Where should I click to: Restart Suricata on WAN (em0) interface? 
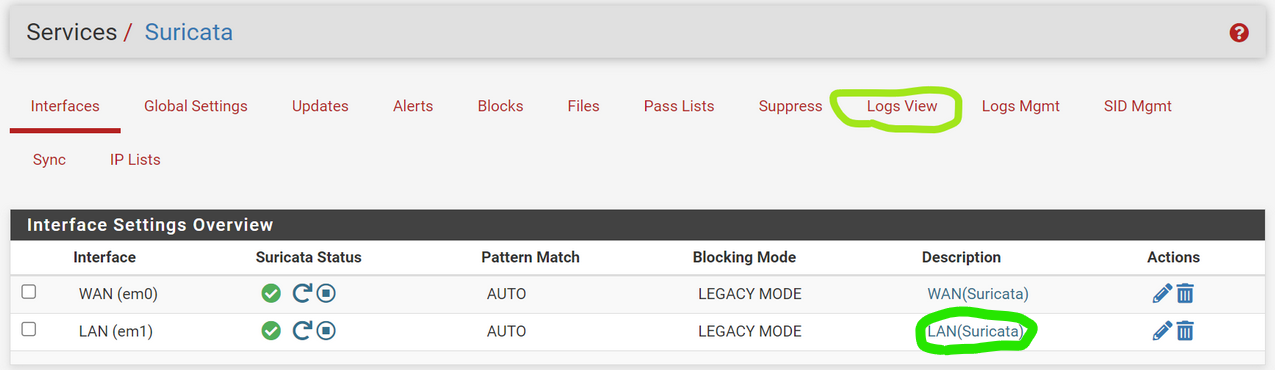click(302, 294)
